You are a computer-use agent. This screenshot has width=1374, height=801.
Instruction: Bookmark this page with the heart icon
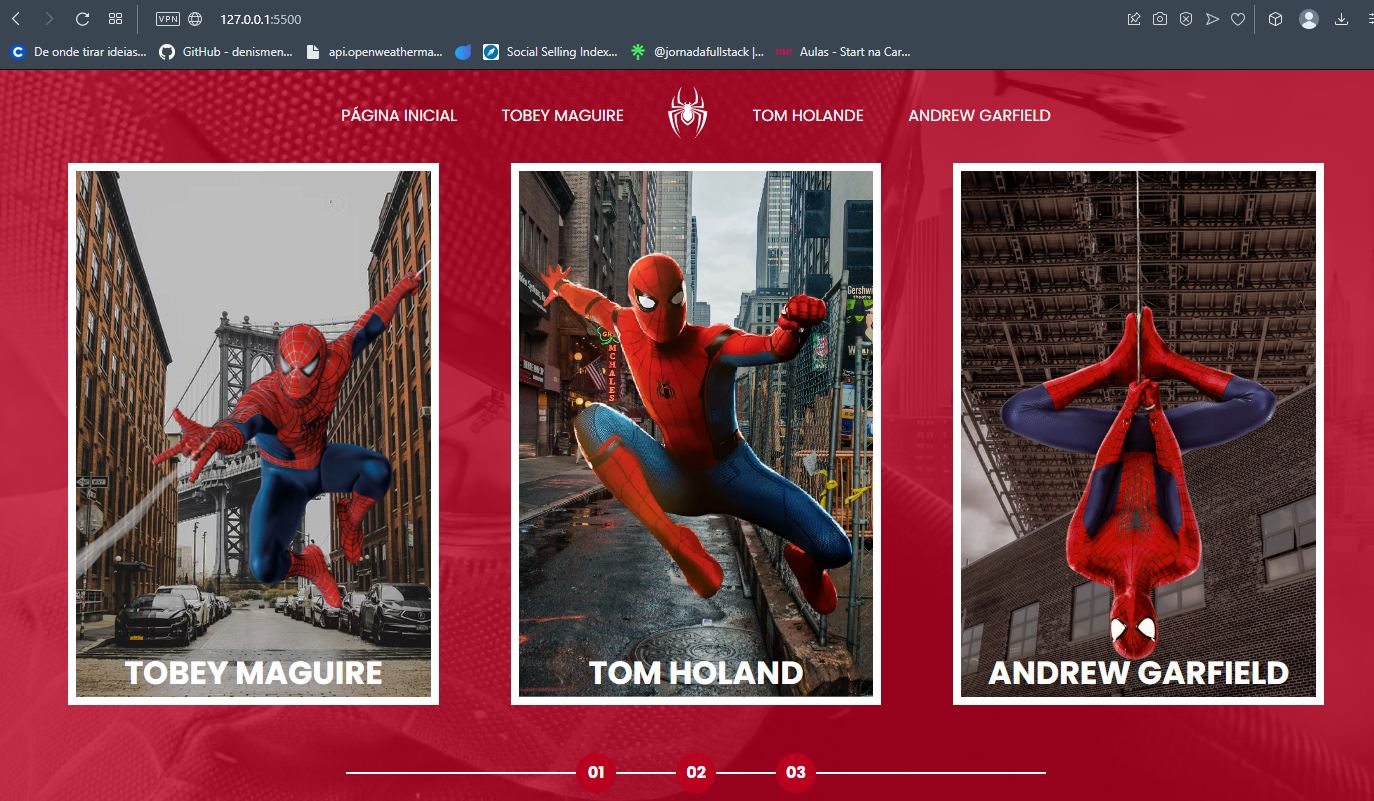click(x=1238, y=19)
